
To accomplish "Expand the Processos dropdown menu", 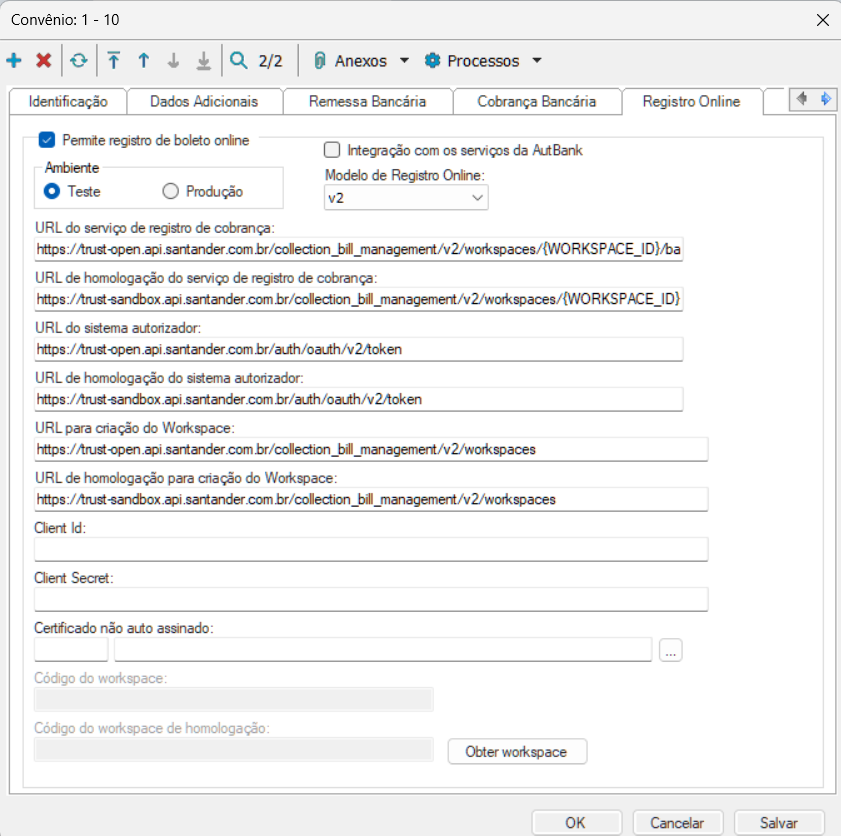I will (x=484, y=61).
